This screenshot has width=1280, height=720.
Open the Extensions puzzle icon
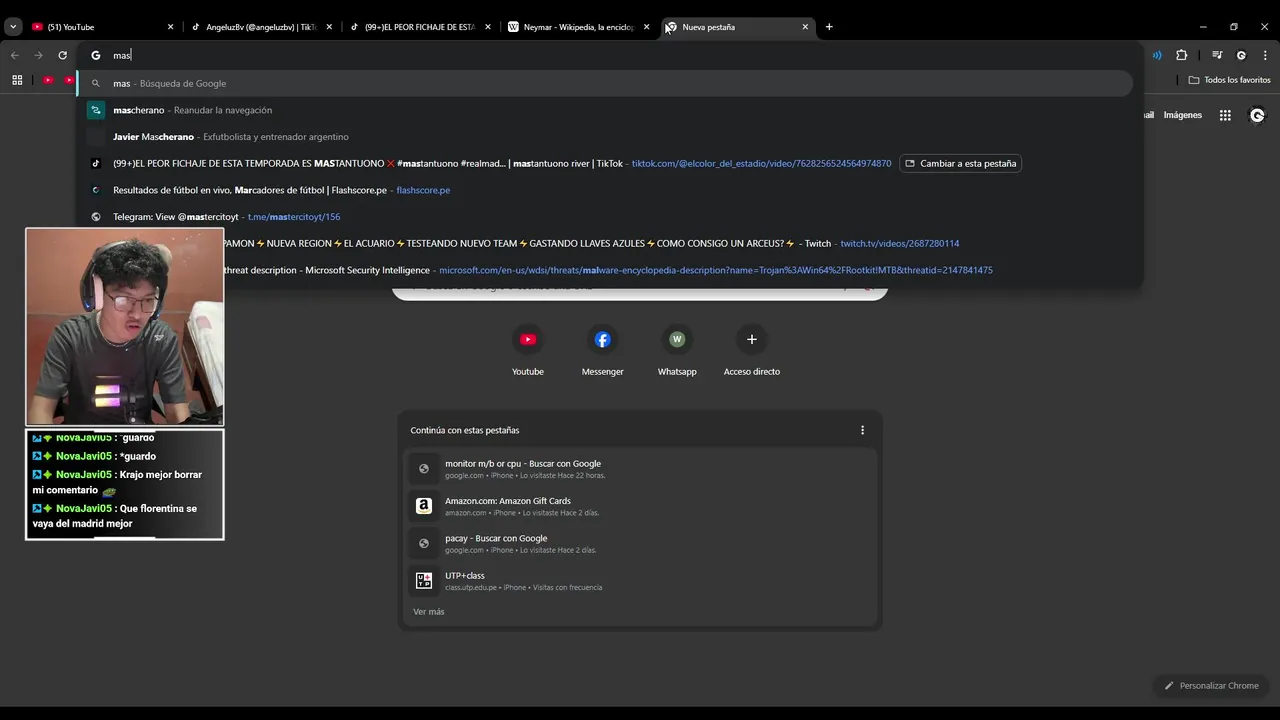[1181, 55]
